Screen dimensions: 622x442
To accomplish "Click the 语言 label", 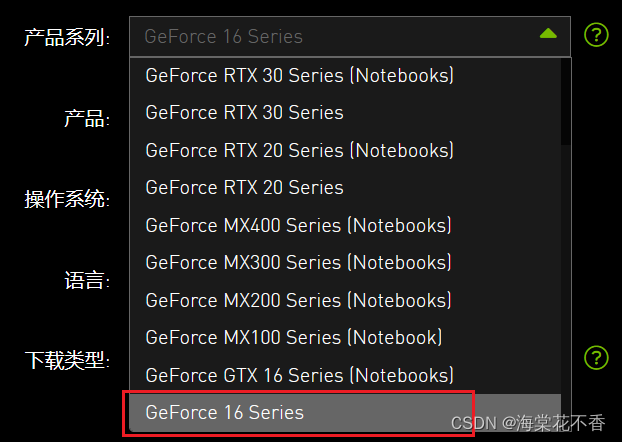I will (x=86, y=280).
